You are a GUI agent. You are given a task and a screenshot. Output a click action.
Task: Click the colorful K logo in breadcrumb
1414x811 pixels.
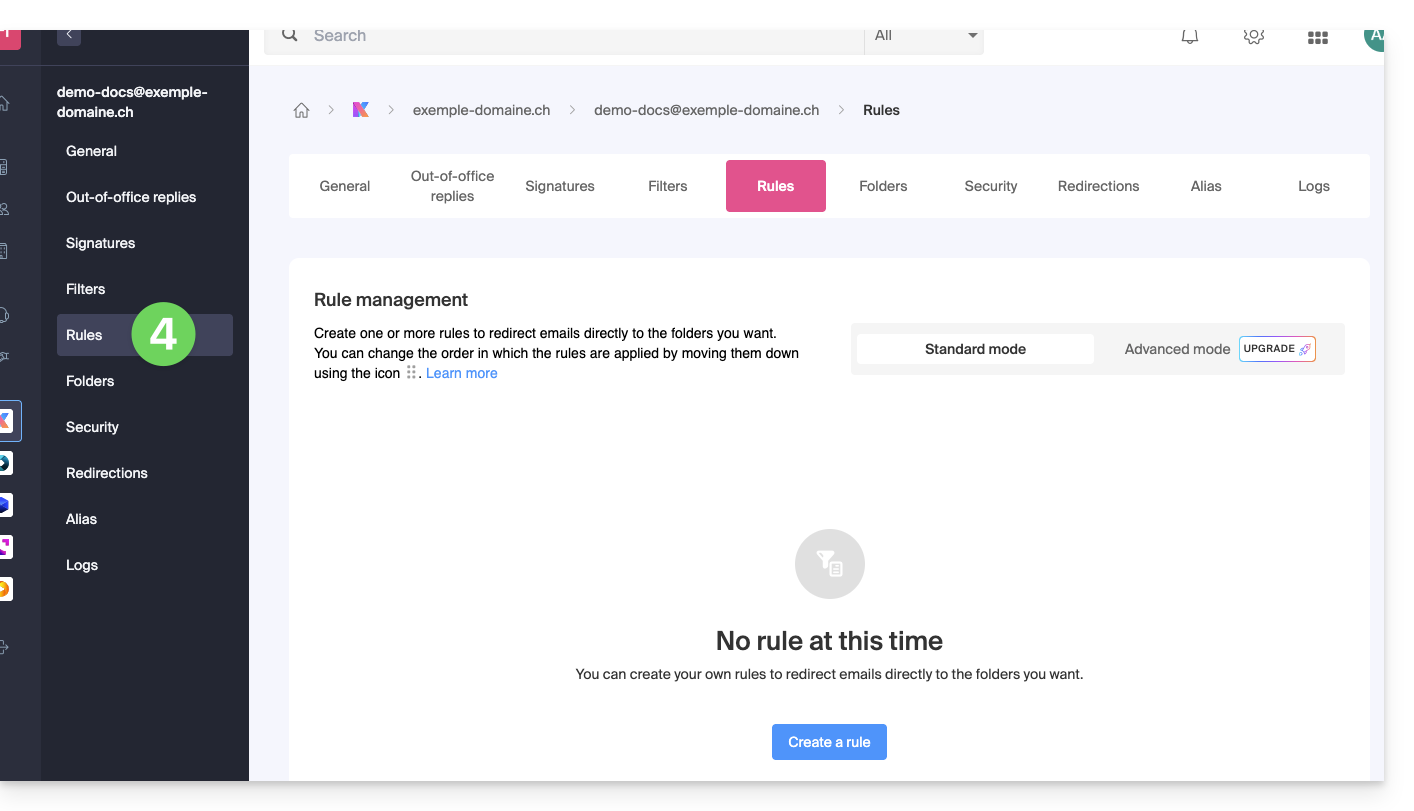(x=361, y=110)
